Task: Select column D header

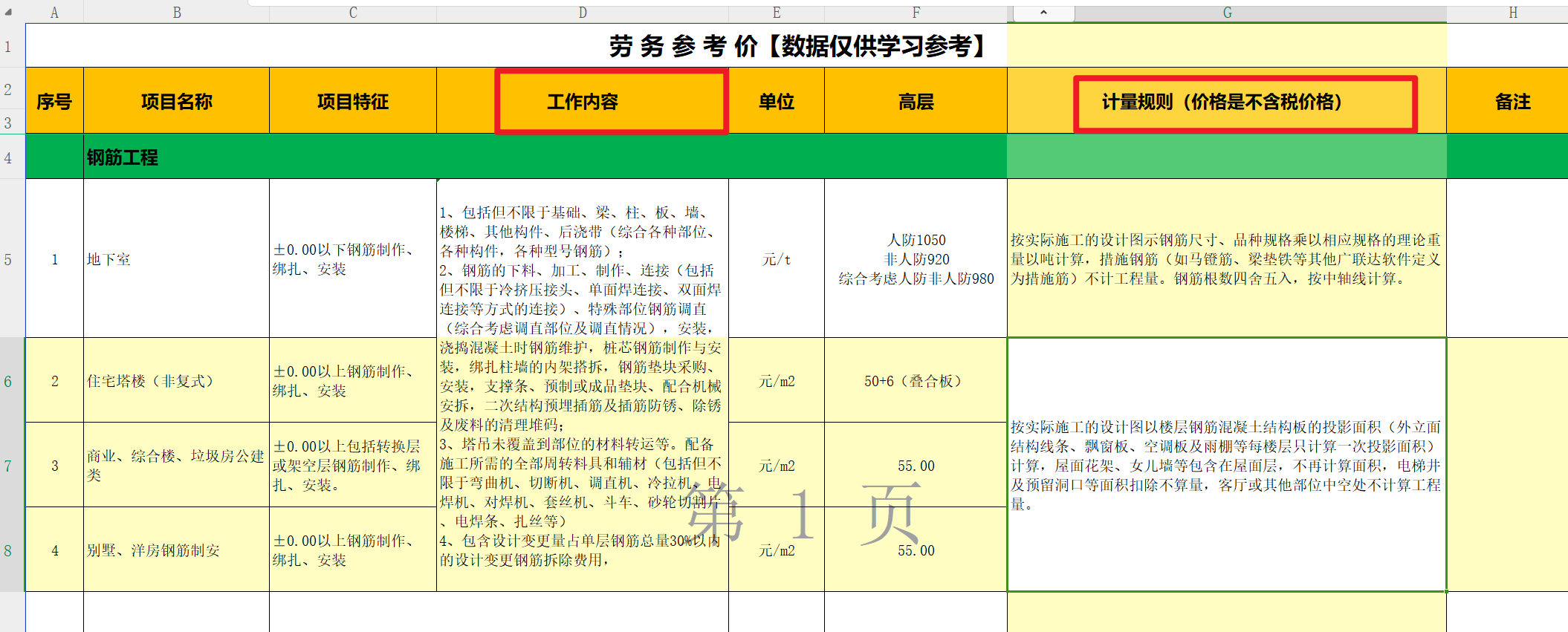Action: coord(583,13)
